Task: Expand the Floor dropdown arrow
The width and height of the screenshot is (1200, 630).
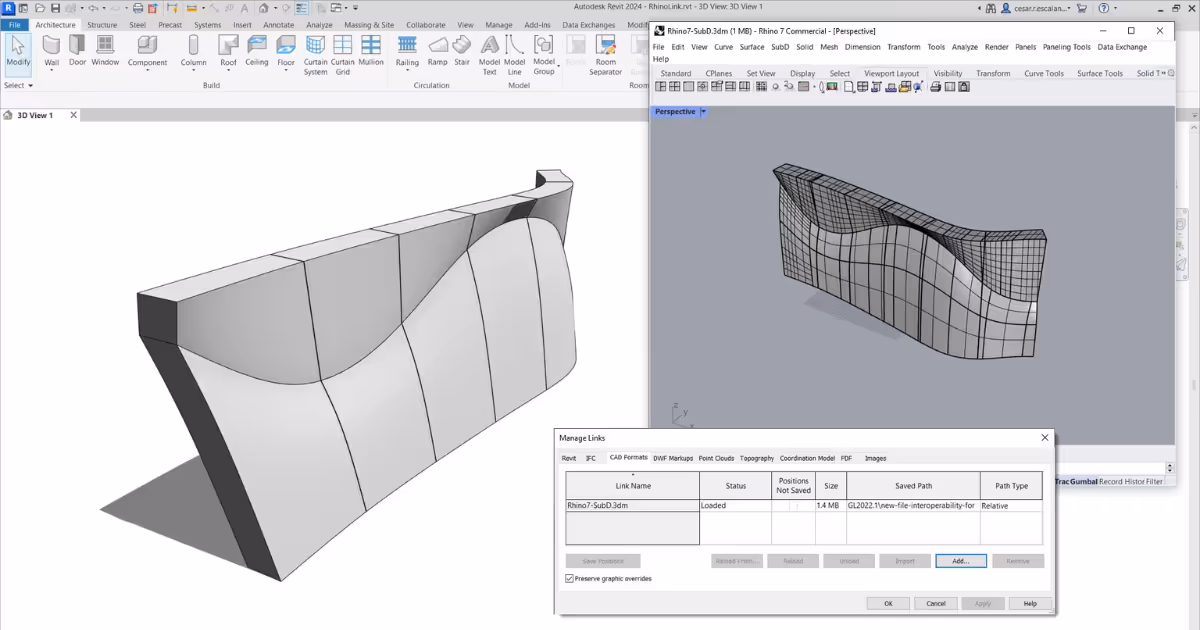Action: pos(286,69)
